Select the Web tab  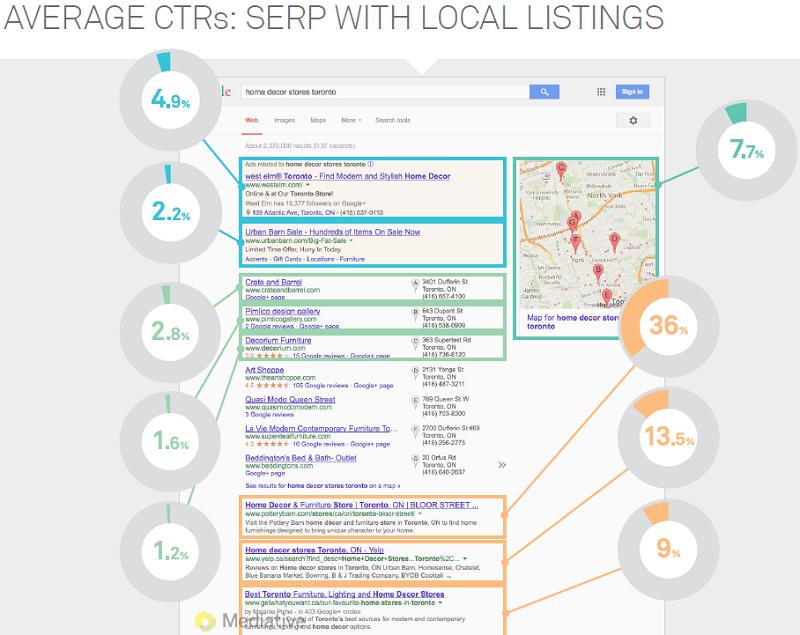pos(252,120)
